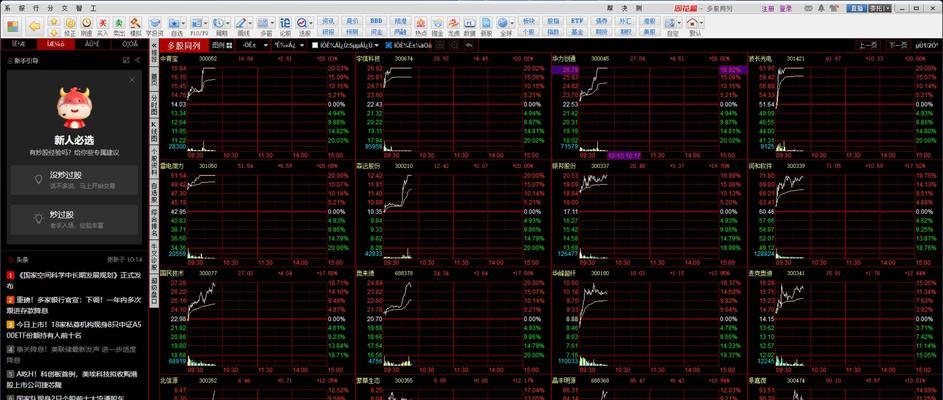Open the 默认 dropdown arrow
Viewport: 943px width, 400px height.
[x=702, y=22]
